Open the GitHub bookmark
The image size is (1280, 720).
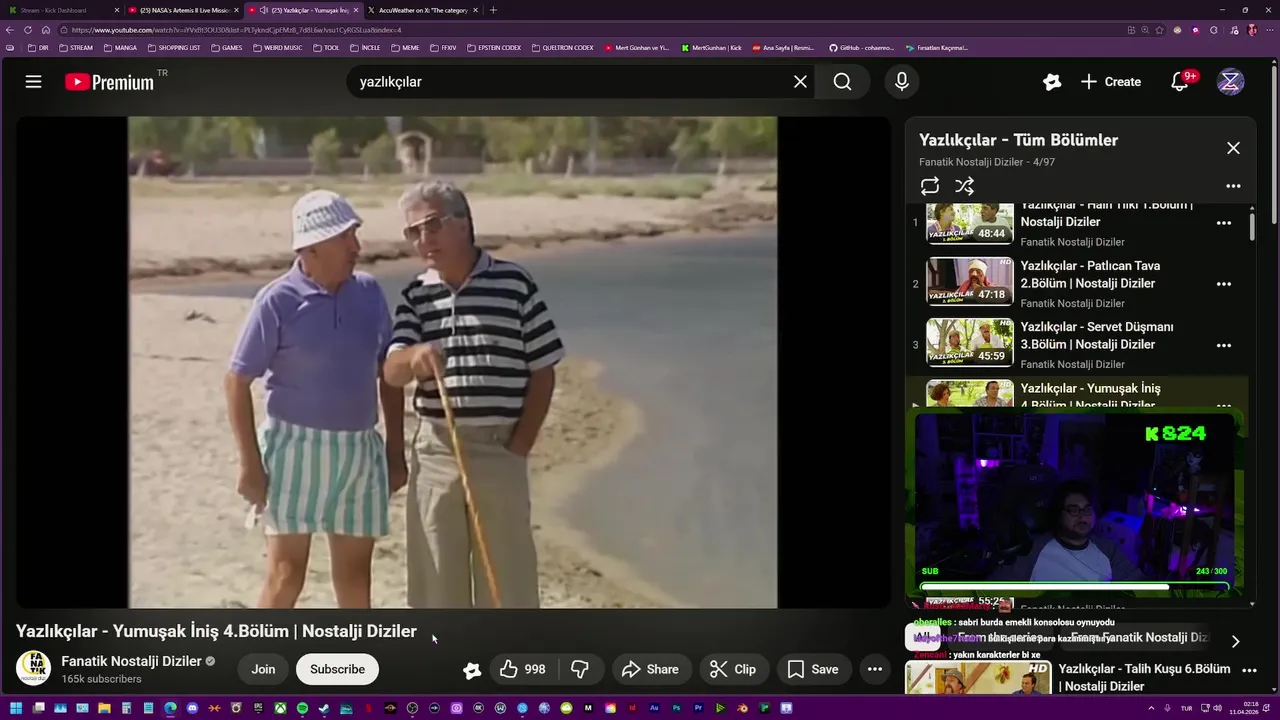[x=862, y=47]
